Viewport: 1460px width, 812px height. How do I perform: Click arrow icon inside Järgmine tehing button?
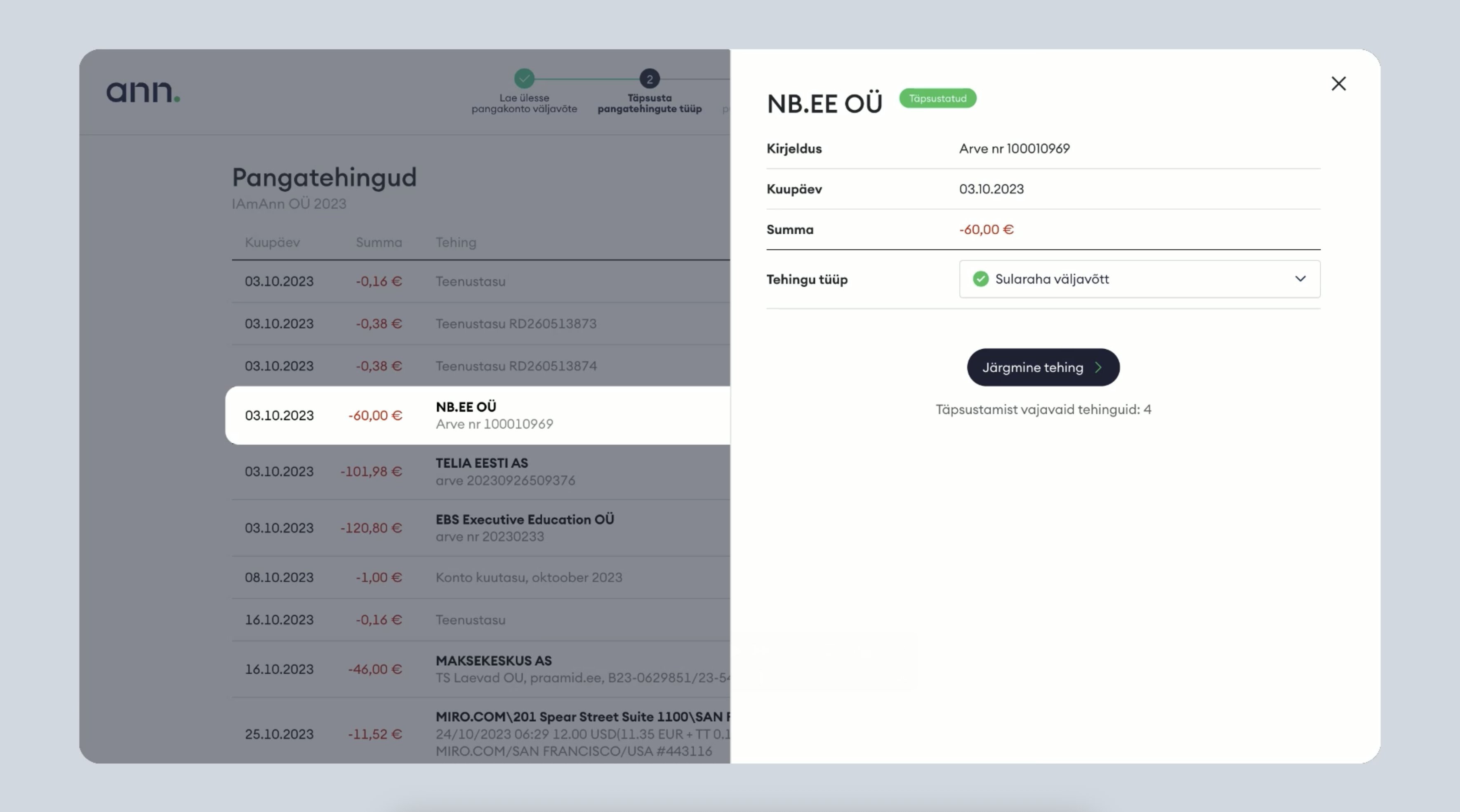(x=1098, y=368)
